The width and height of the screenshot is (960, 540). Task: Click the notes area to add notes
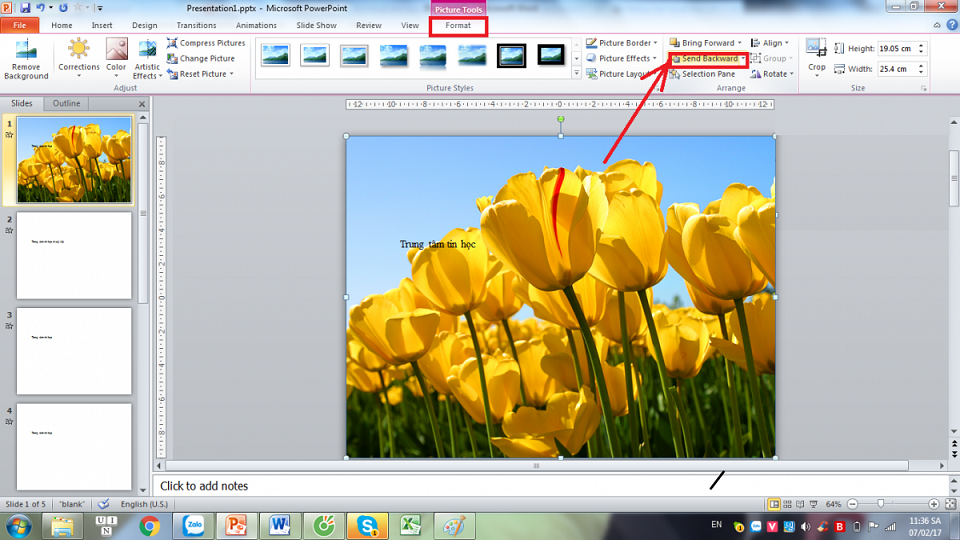click(x=549, y=486)
